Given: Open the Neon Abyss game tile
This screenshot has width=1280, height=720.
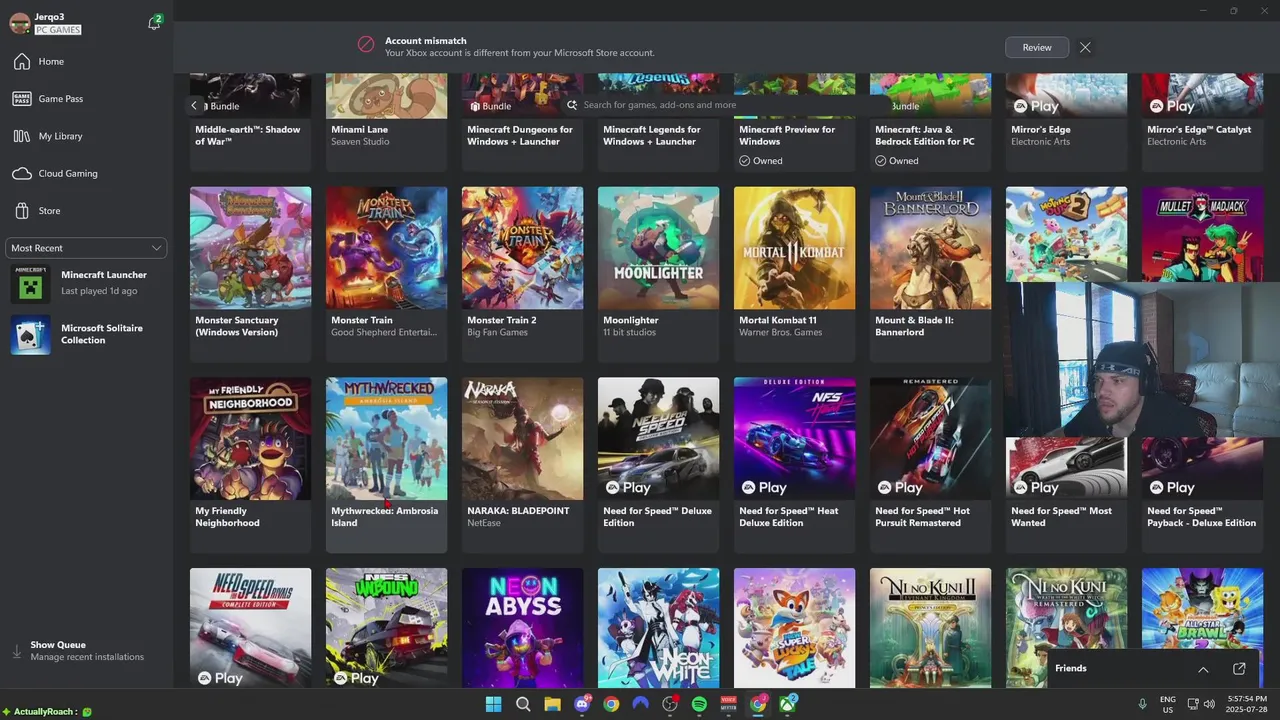Looking at the screenshot, I should tap(522, 628).
